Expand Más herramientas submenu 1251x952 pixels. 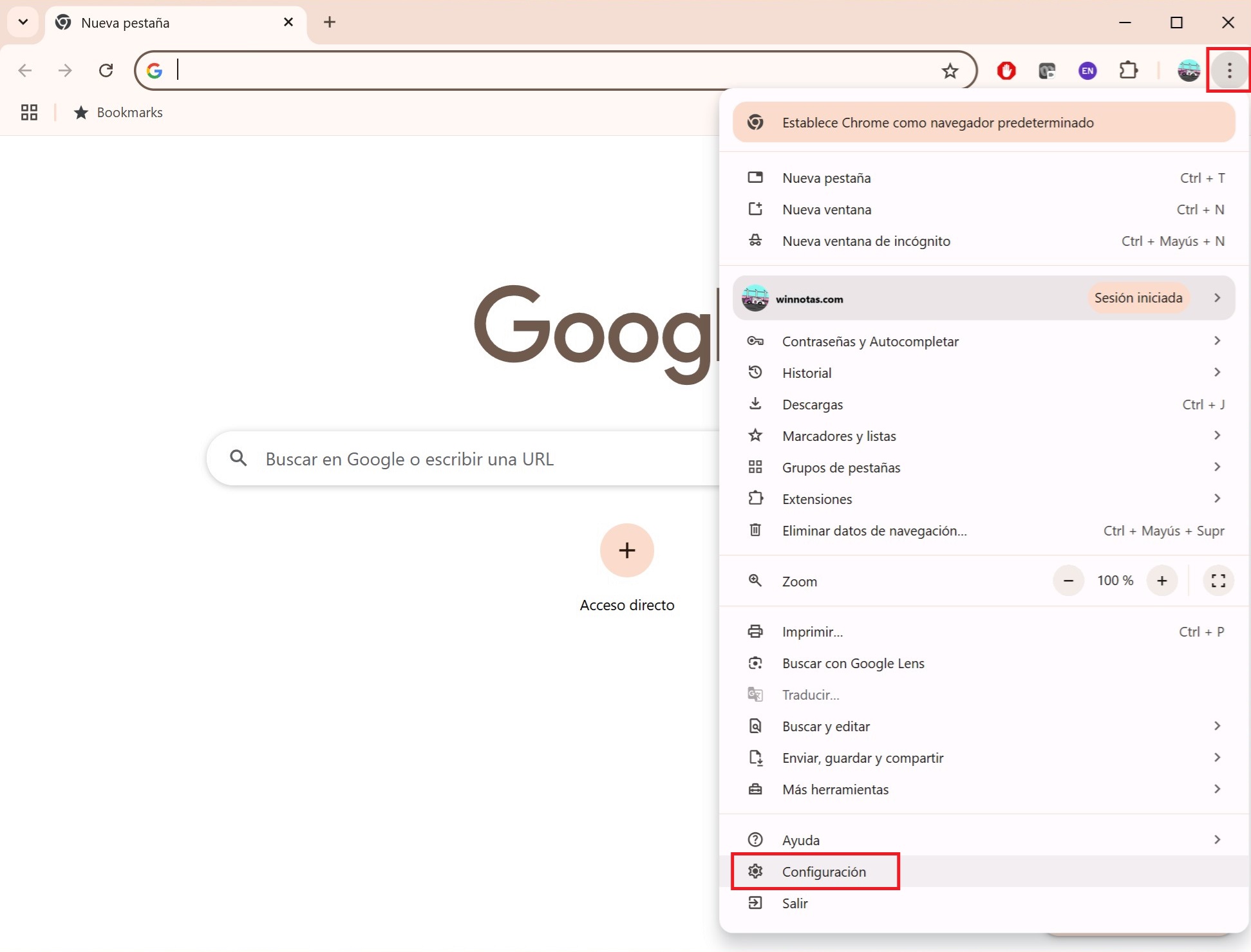tap(984, 789)
